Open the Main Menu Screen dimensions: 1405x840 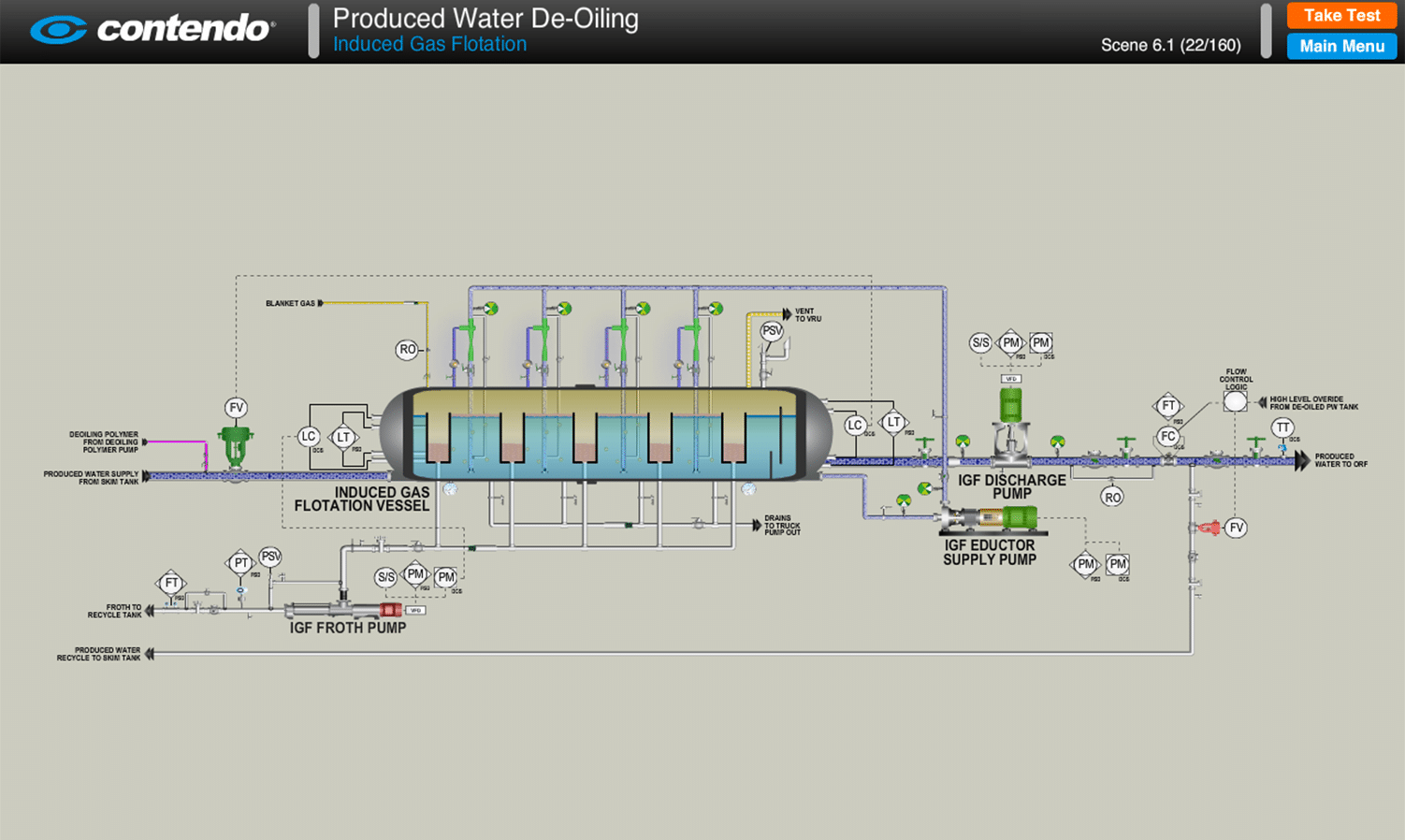tap(1340, 47)
